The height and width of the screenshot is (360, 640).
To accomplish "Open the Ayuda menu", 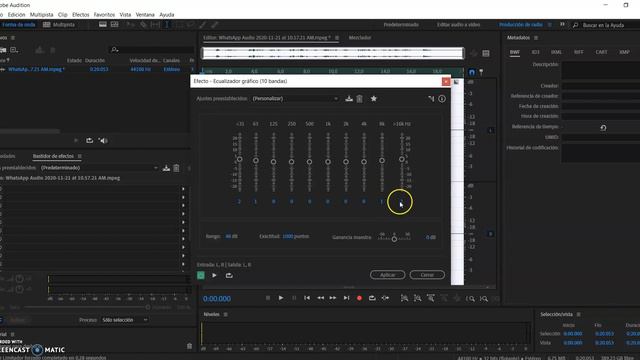I will pos(167,15).
